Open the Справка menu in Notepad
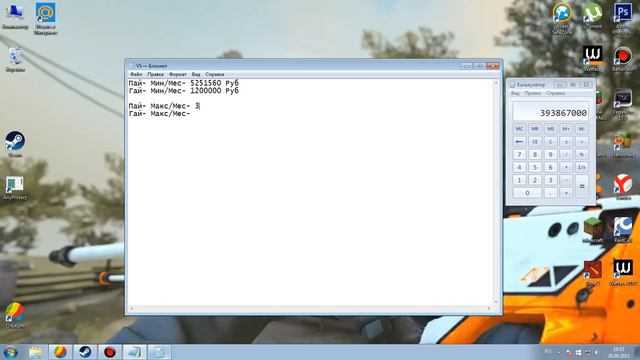 215,74
